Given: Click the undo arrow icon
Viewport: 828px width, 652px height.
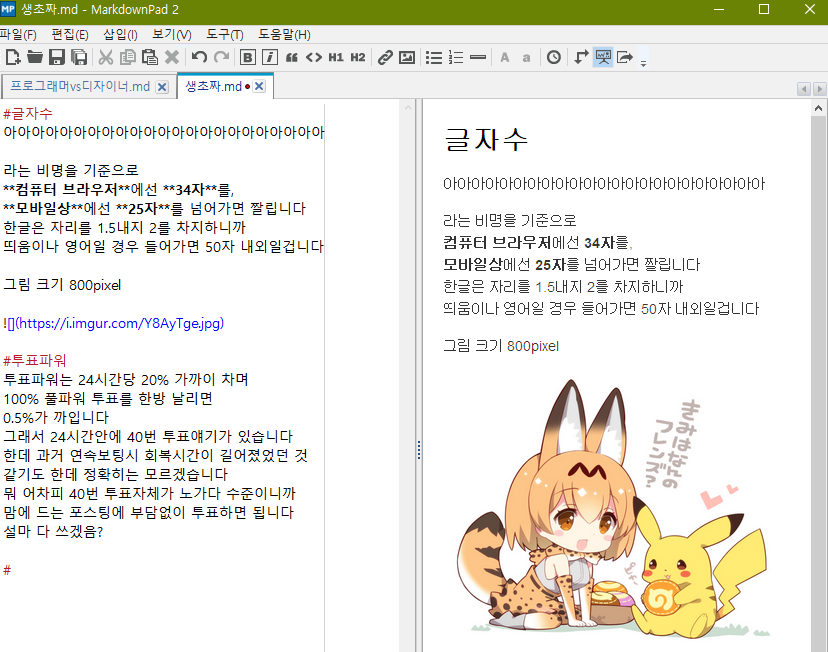Looking at the screenshot, I should click(199, 58).
